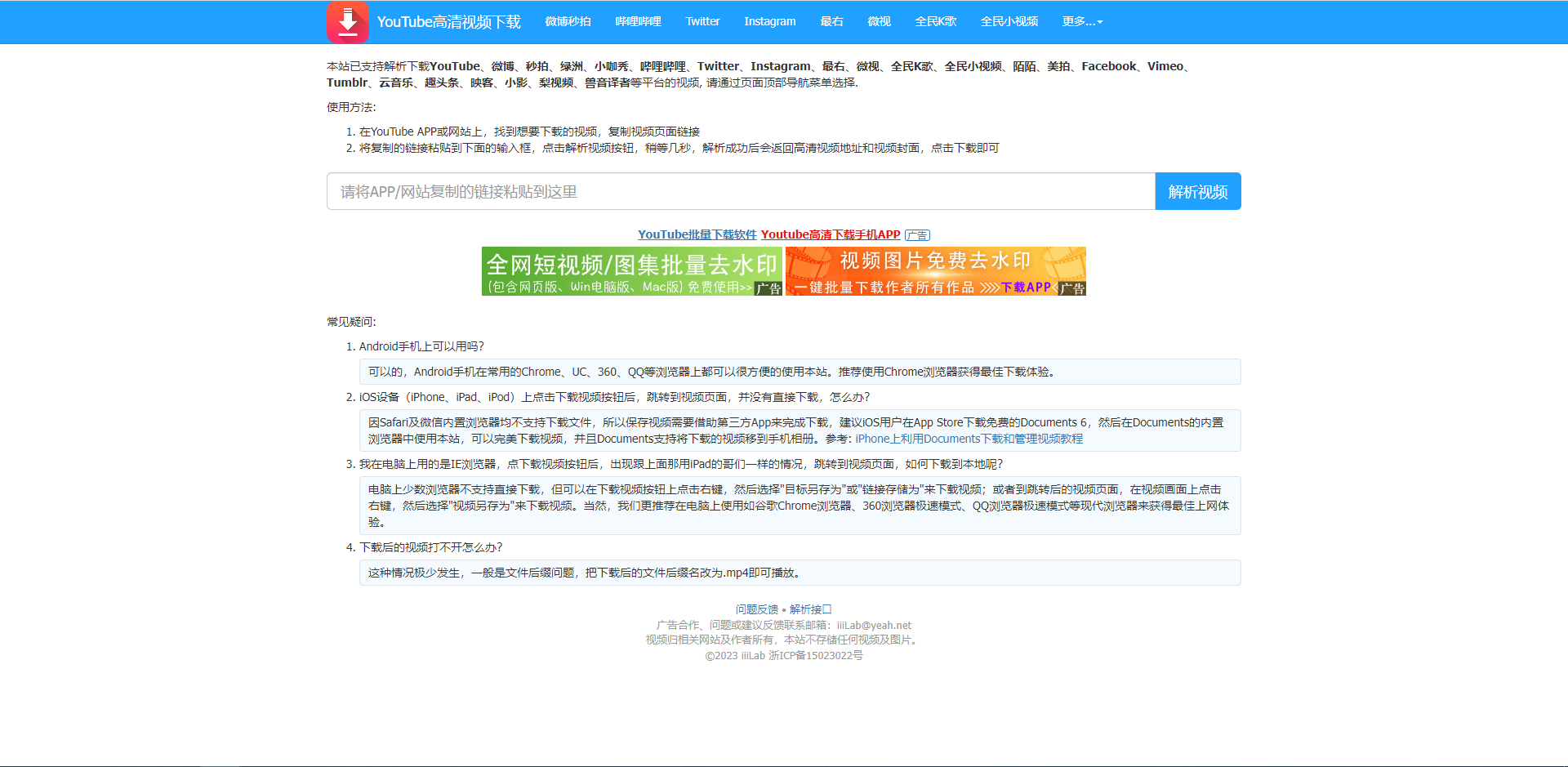Open the 最右 navigation item

pos(831,21)
